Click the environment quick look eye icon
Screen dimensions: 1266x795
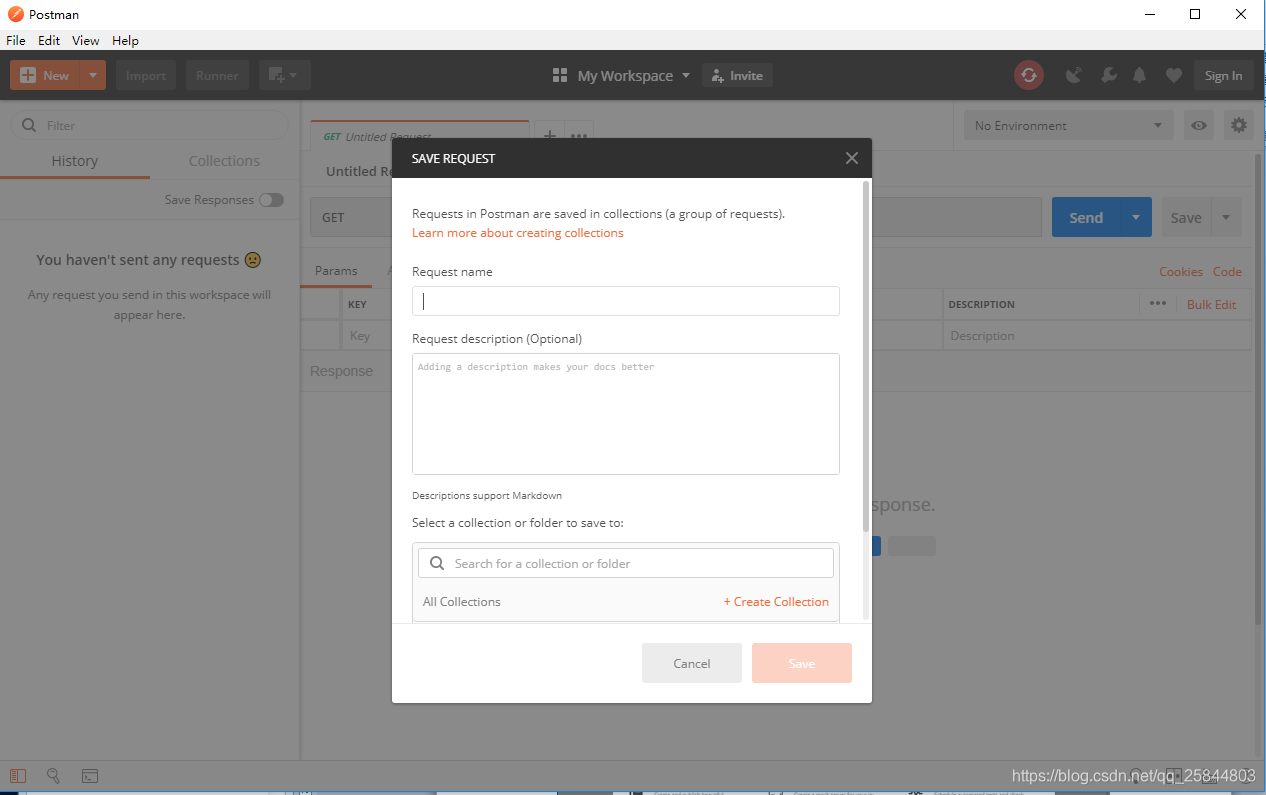(1199, 125)
